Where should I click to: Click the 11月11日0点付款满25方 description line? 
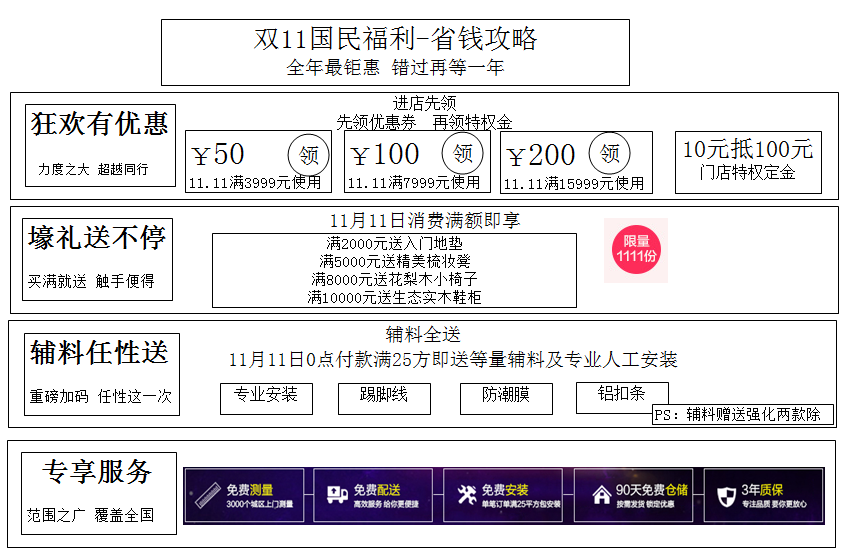[453, 360]
